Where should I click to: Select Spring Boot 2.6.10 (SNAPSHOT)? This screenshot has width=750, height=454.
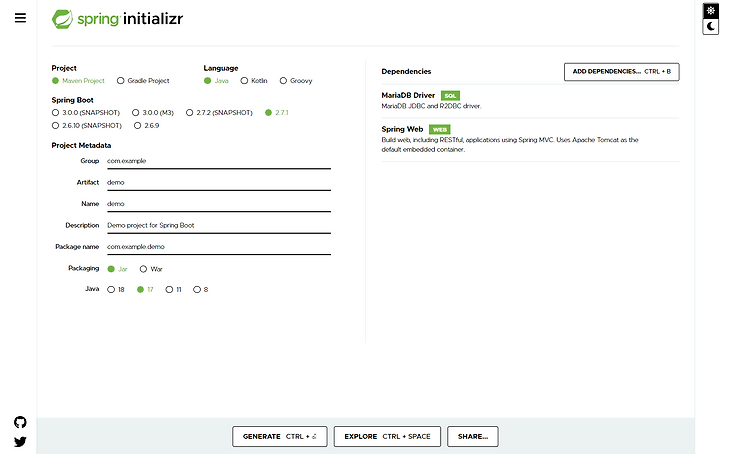pos(87,126)
